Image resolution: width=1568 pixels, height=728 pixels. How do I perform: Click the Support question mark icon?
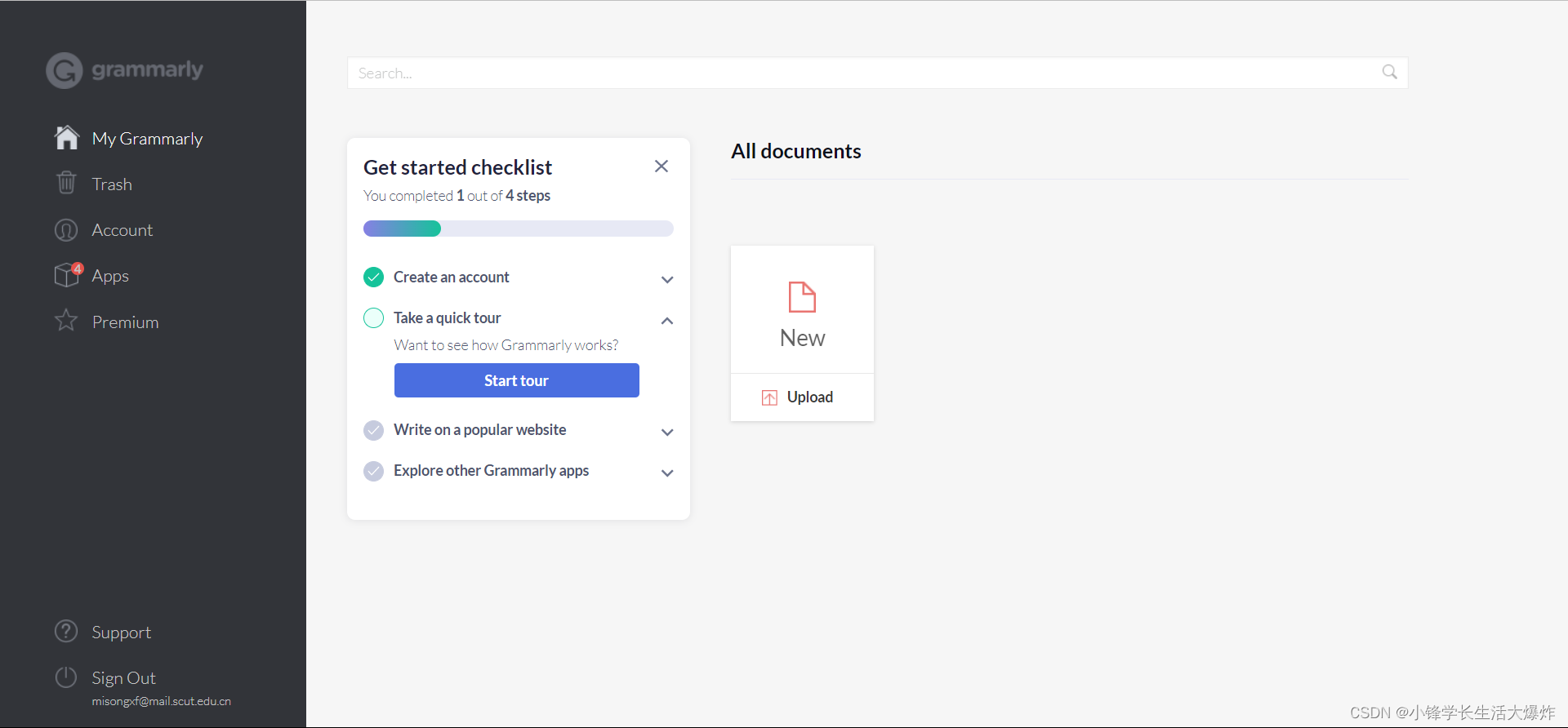pos(66,632)
